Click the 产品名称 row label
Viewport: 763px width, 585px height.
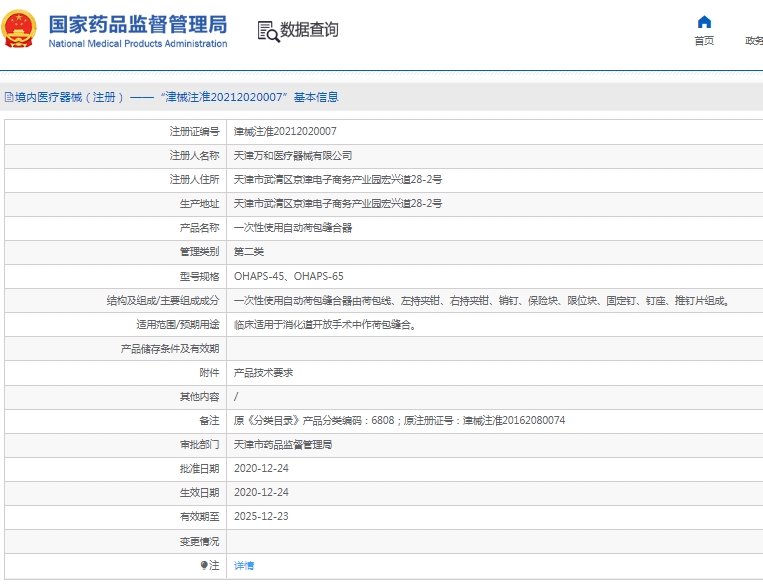point(200,228)
